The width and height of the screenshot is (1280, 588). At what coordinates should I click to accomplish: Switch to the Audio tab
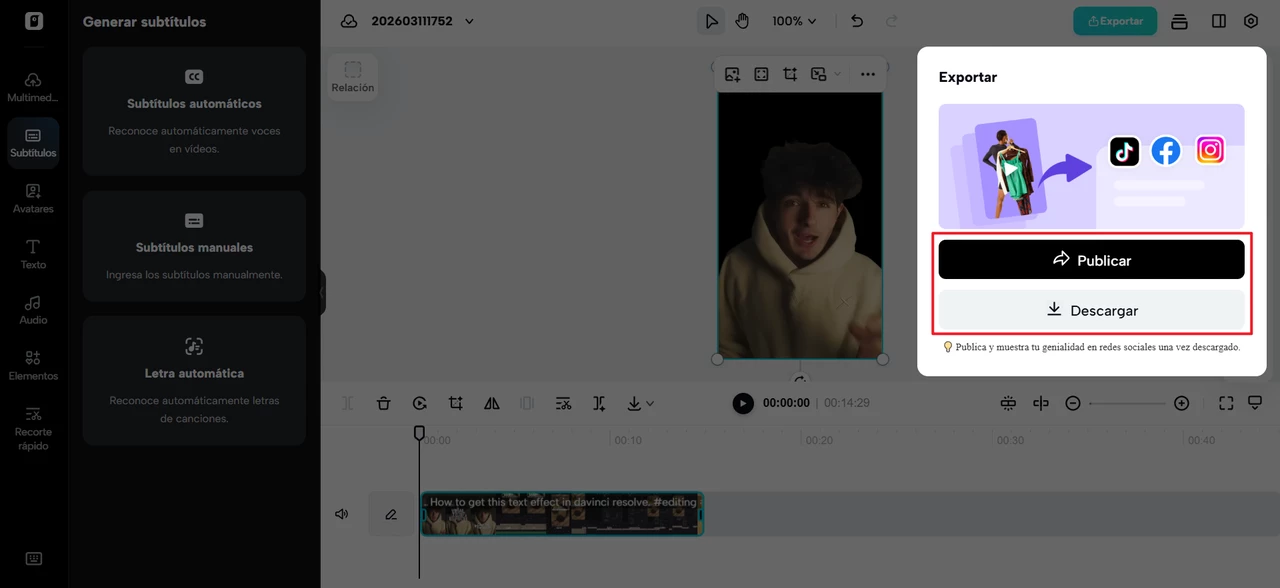[x=33, y=309]
